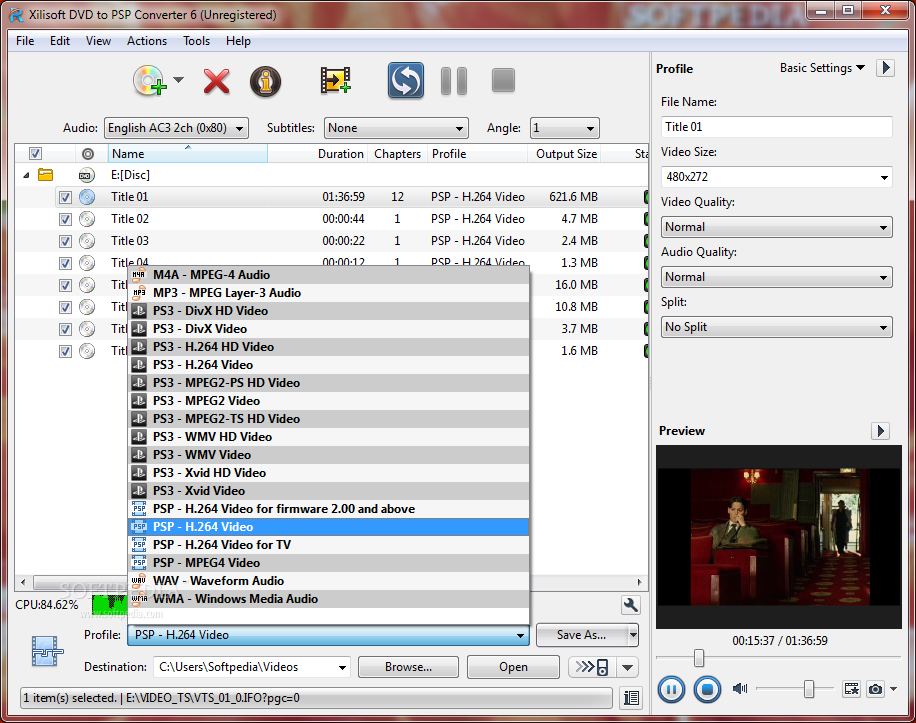916x723 pixels.
Task: Mute the preview speaker icon
Action: 740,689
